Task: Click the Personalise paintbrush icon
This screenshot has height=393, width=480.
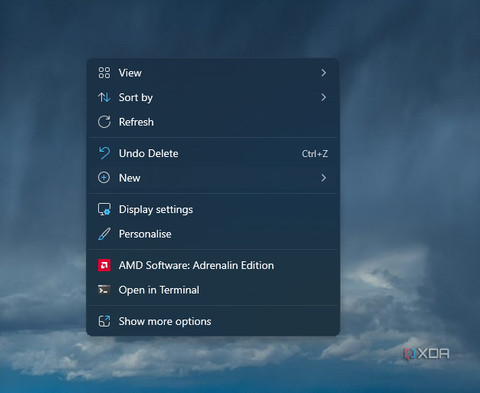Action: coord(104,234)
